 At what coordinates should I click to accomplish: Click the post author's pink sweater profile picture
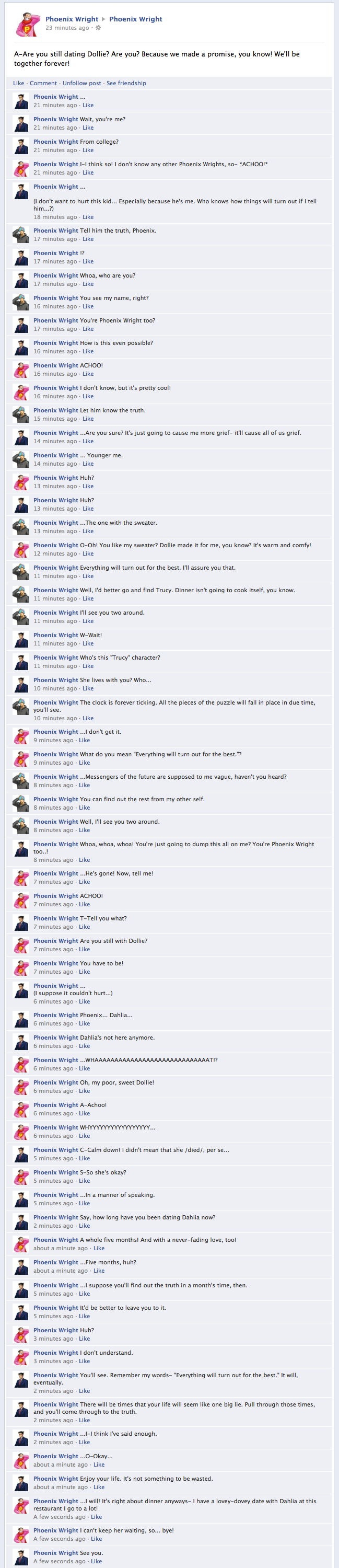pos(27,24)
